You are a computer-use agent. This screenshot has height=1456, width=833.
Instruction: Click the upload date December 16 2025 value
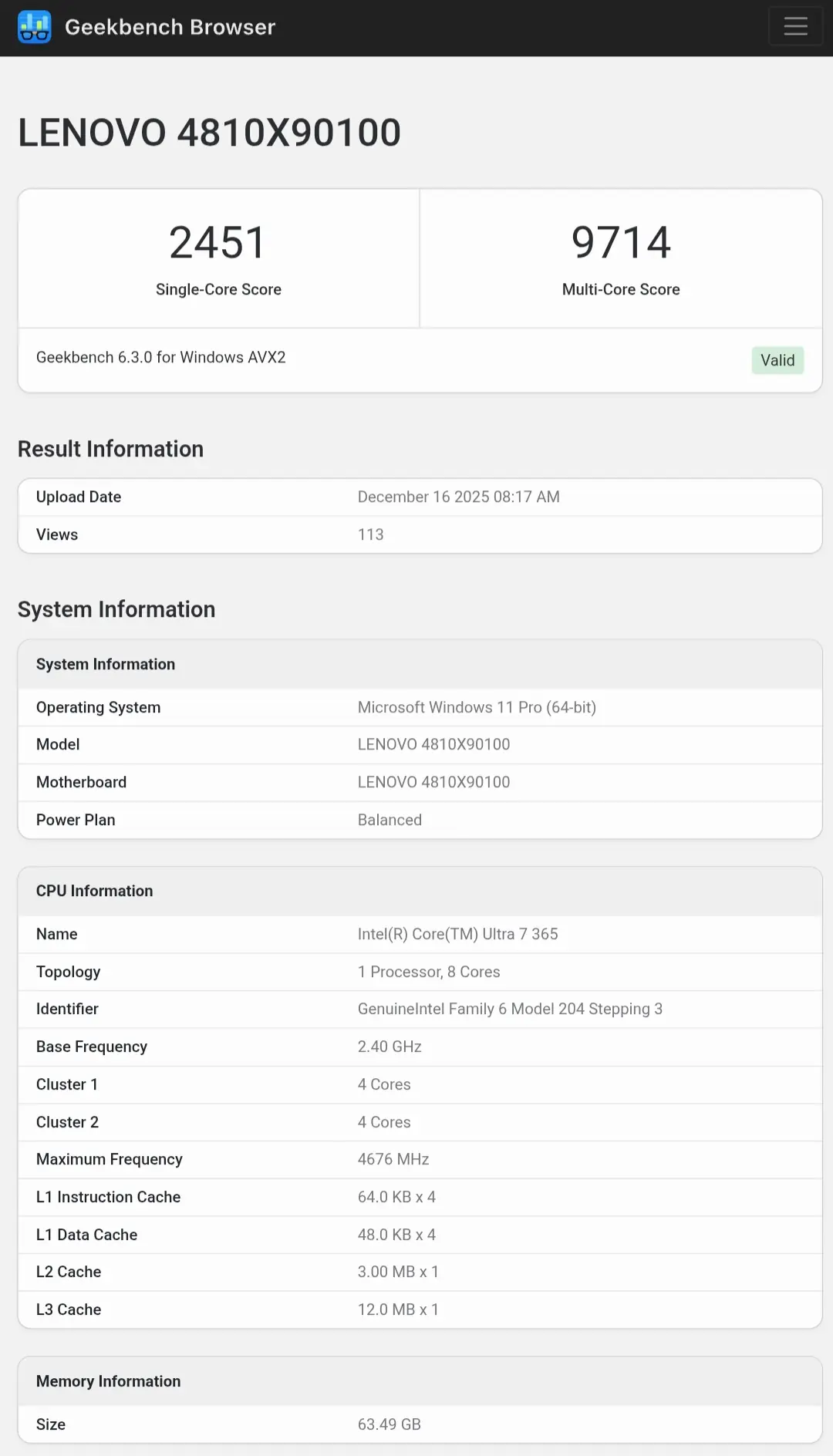(x=458, y=497)
